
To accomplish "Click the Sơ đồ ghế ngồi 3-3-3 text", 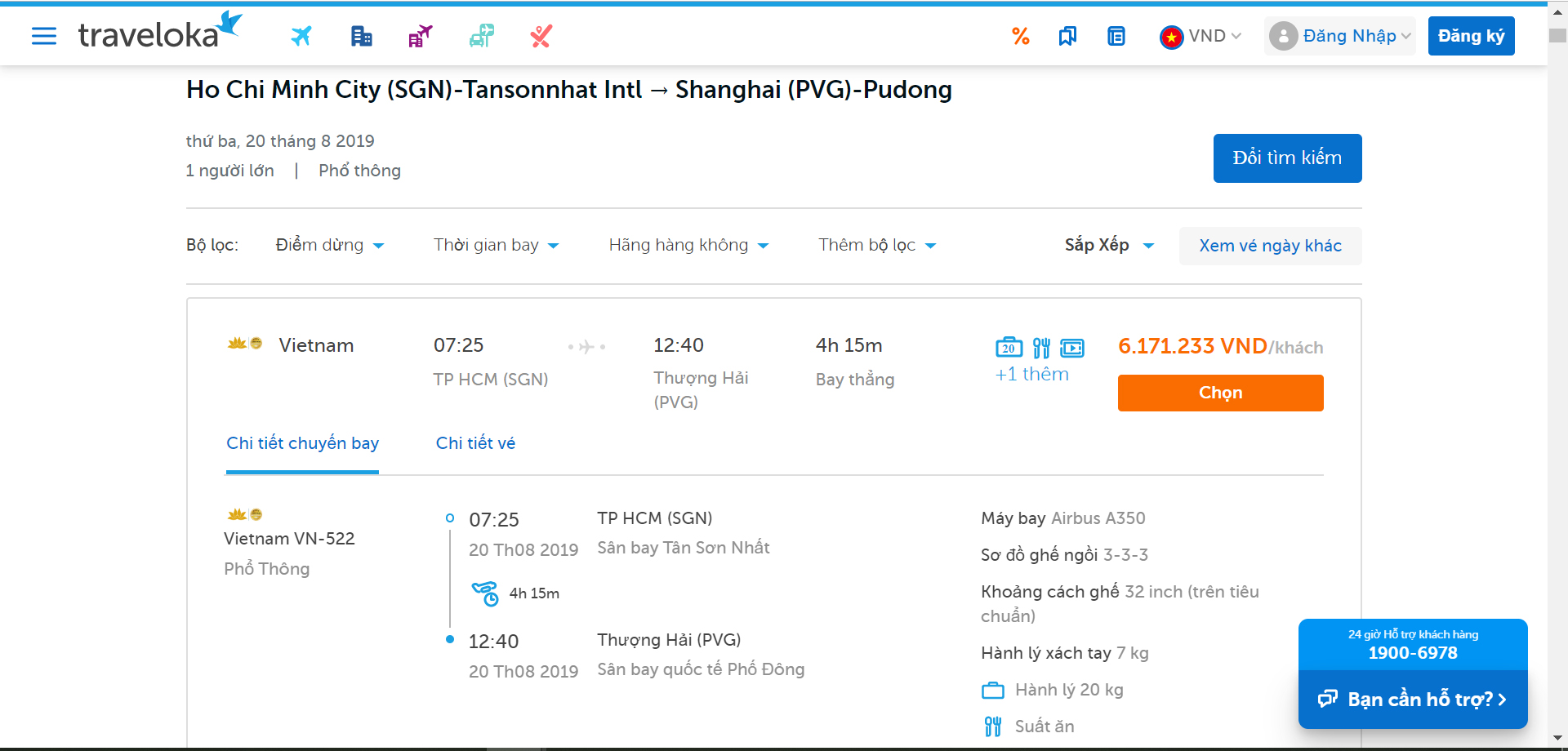I will click(1064, 555).
